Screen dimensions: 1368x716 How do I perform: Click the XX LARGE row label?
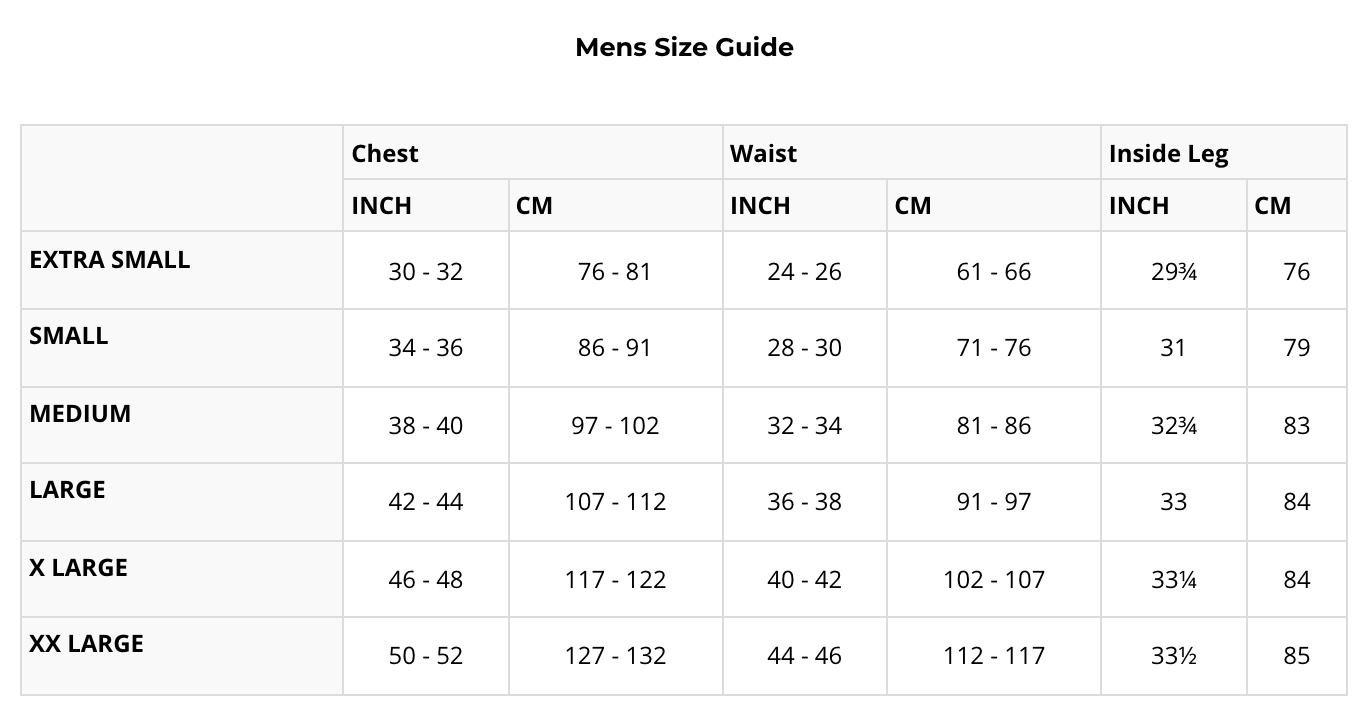(86, 643)
